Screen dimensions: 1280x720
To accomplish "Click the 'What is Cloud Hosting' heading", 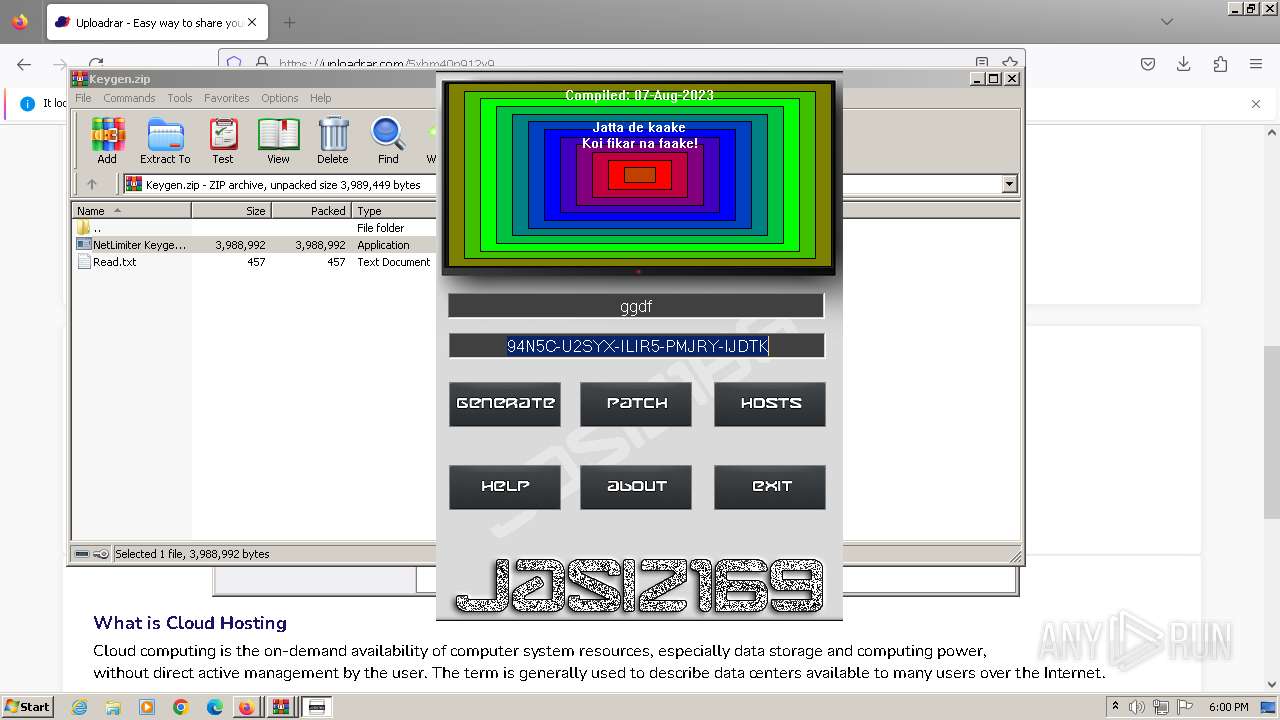I will point(190,623).
